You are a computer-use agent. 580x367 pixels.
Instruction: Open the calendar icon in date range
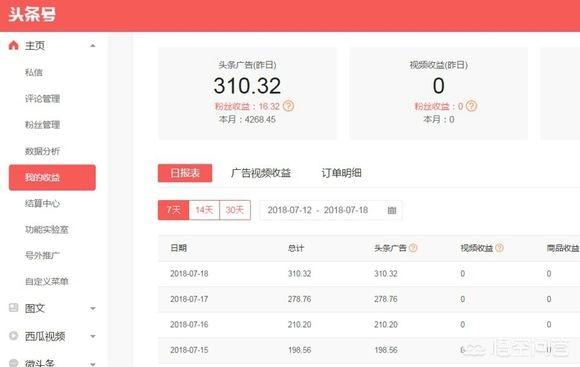tap(392, 211)
